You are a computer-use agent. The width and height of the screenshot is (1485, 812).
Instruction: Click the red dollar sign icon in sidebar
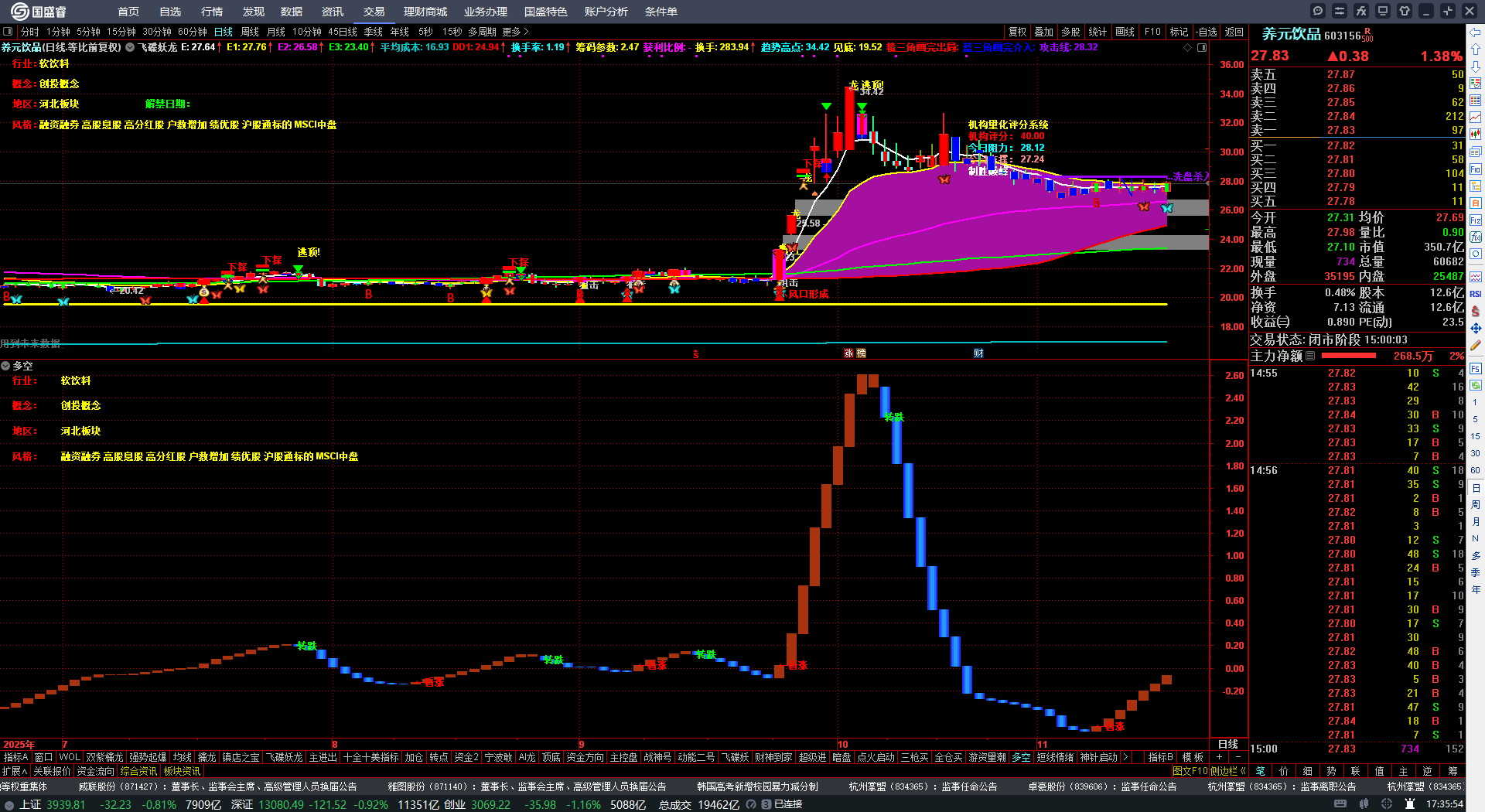tap(1476, 311)
